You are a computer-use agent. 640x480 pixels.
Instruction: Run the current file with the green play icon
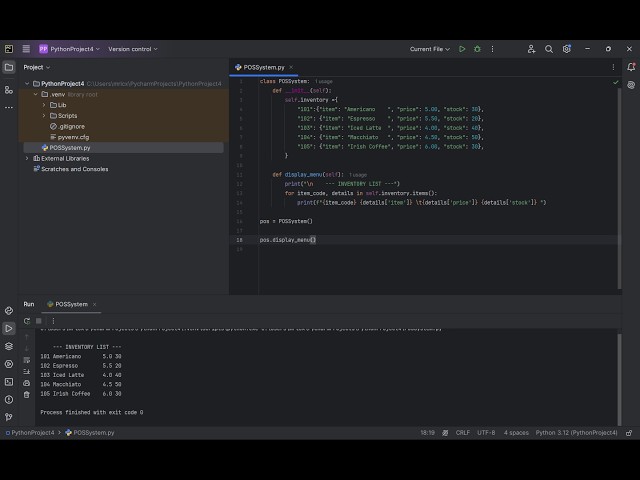click(462, 49)
